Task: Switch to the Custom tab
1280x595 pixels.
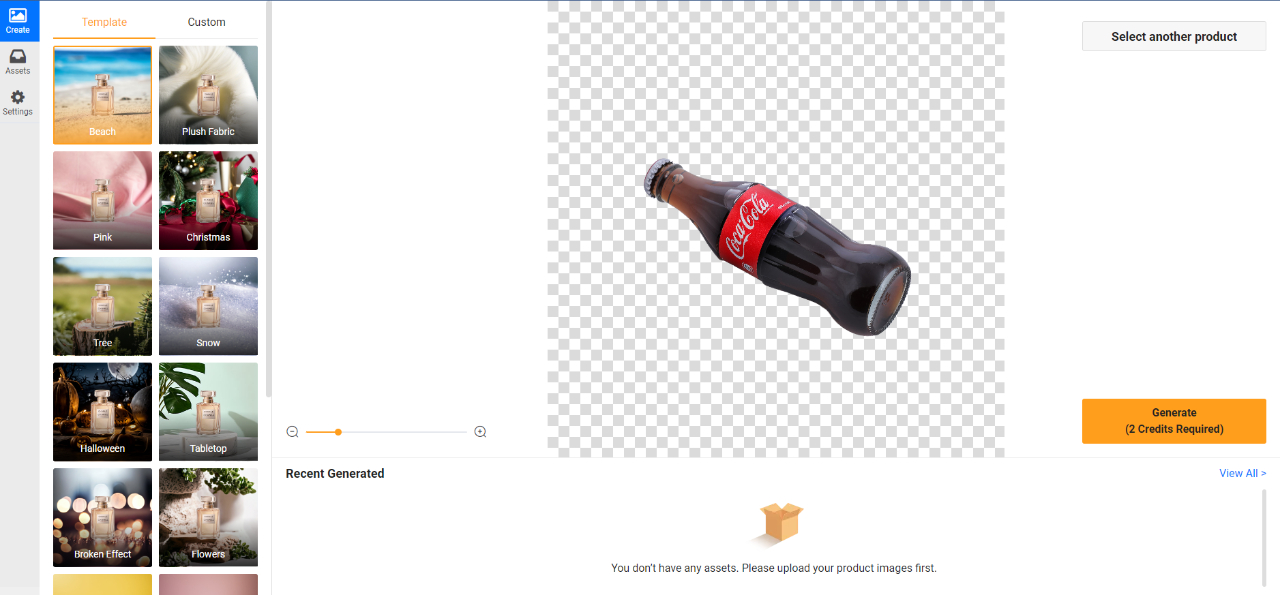Action: (206, 21)
